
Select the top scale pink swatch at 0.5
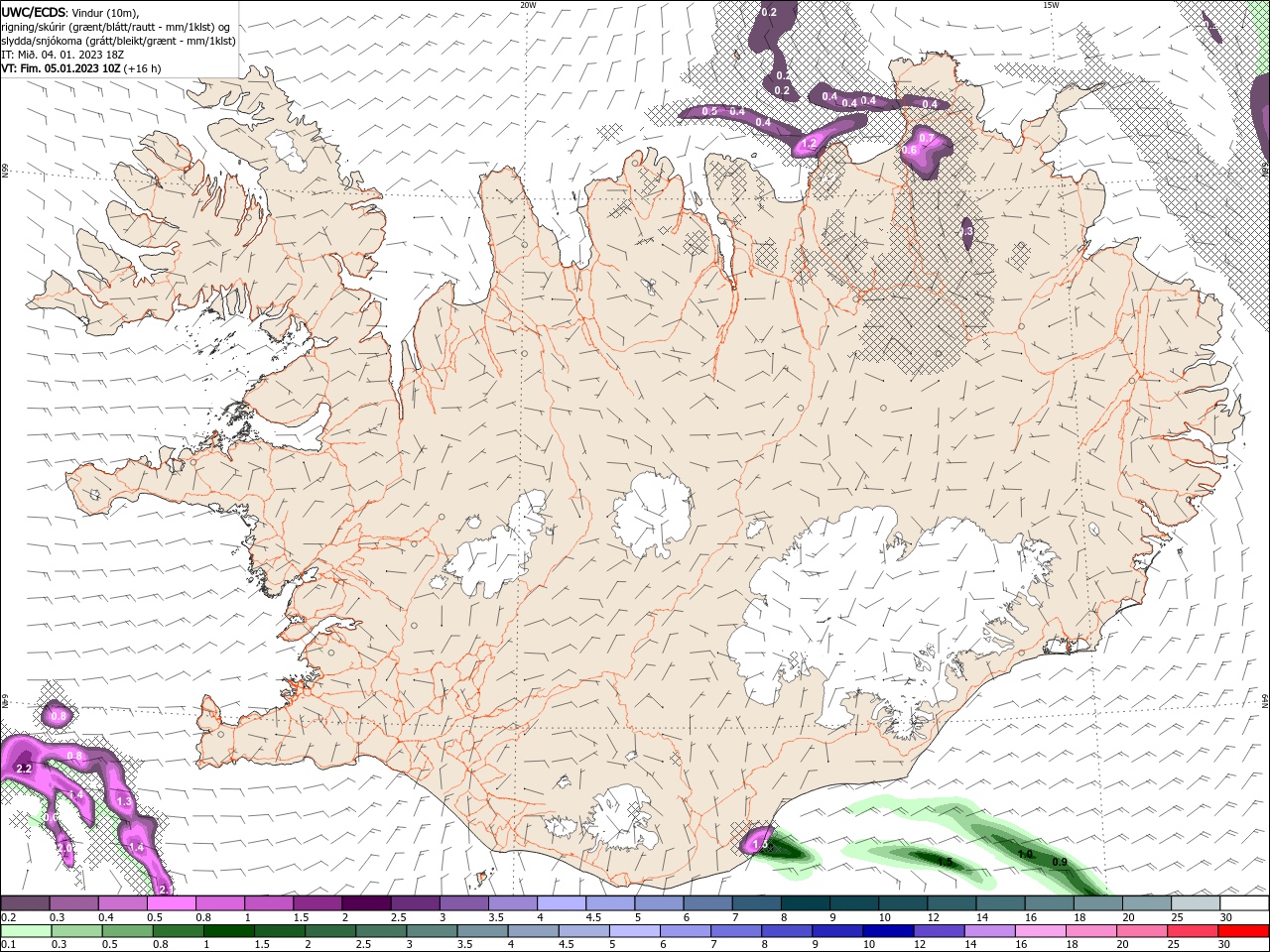(x=171, y=903)
